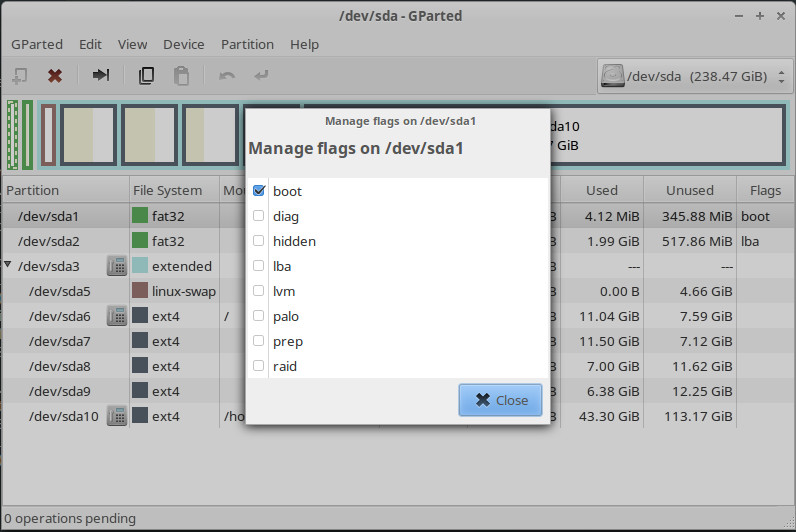796x532 pixels.
Task: Click the Copy partition toolbar icon
Action: click(146, 76)
